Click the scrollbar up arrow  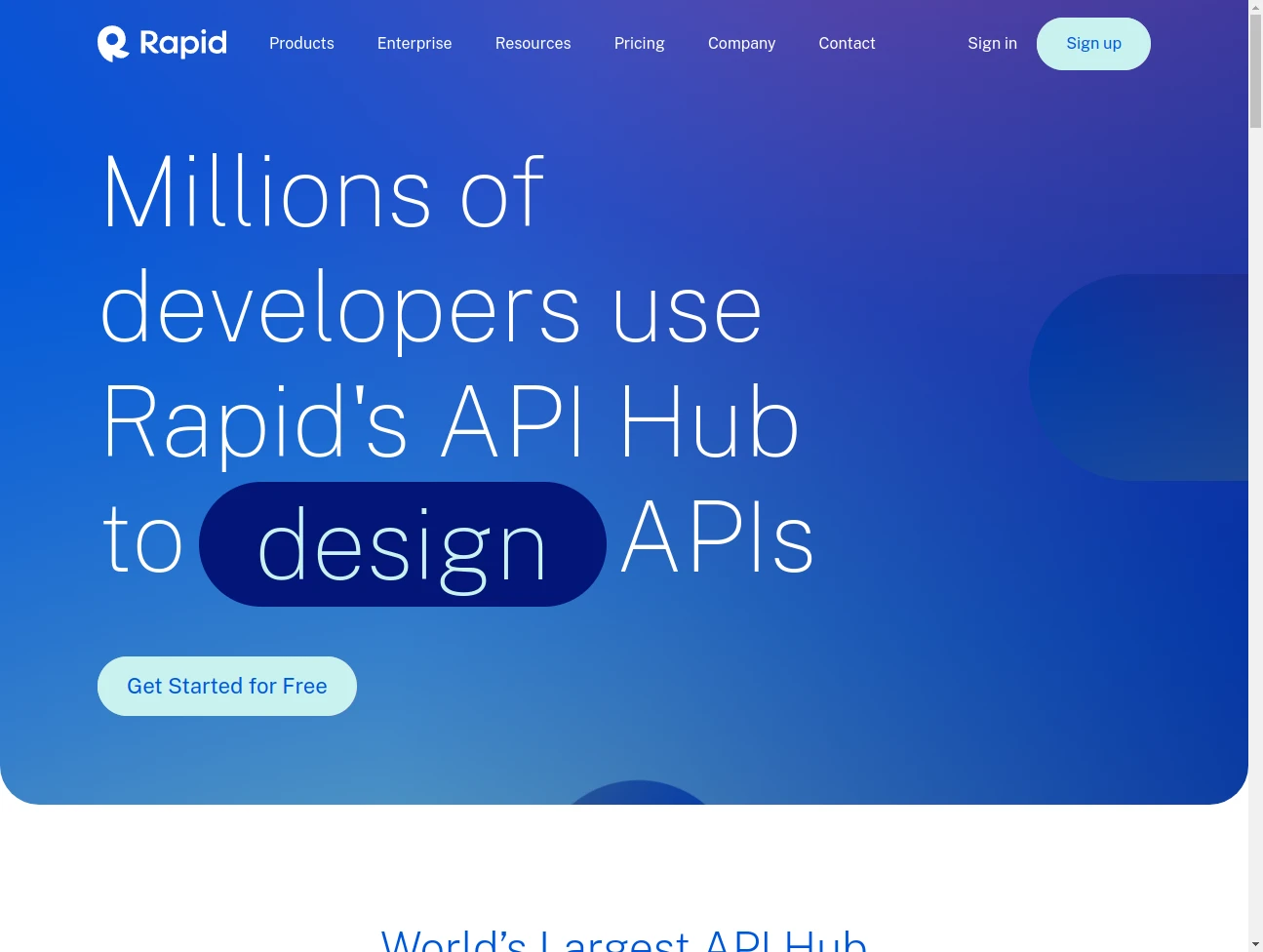click(1255, 7)
